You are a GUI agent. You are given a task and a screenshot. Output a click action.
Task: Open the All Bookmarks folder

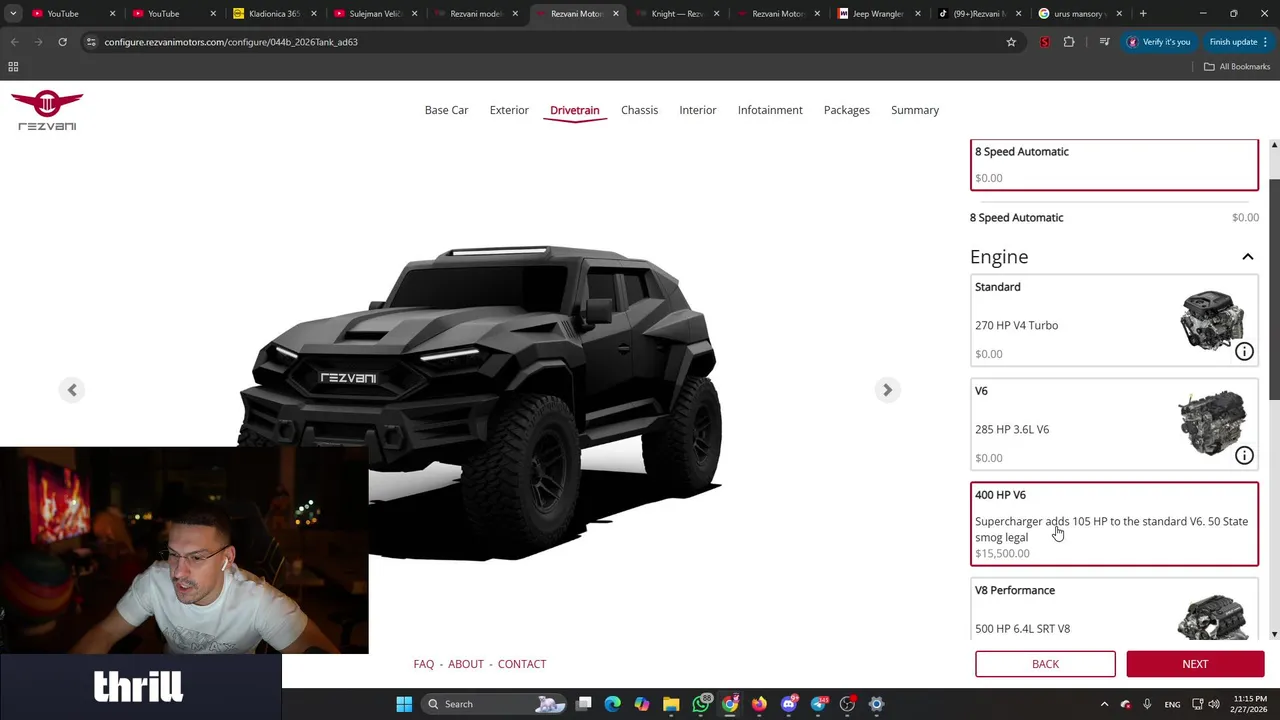(1236, 67)
